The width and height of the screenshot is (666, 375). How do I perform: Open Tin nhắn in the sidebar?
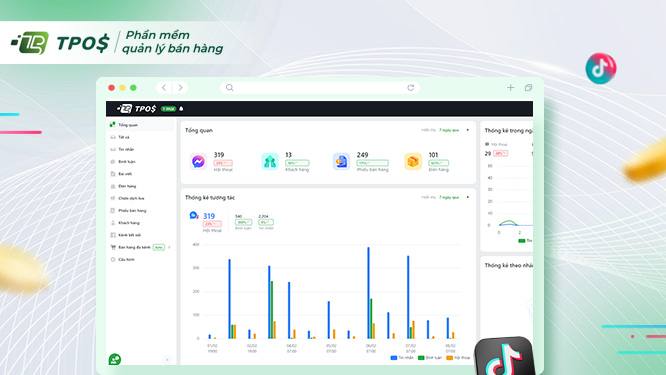pos(140,149)
